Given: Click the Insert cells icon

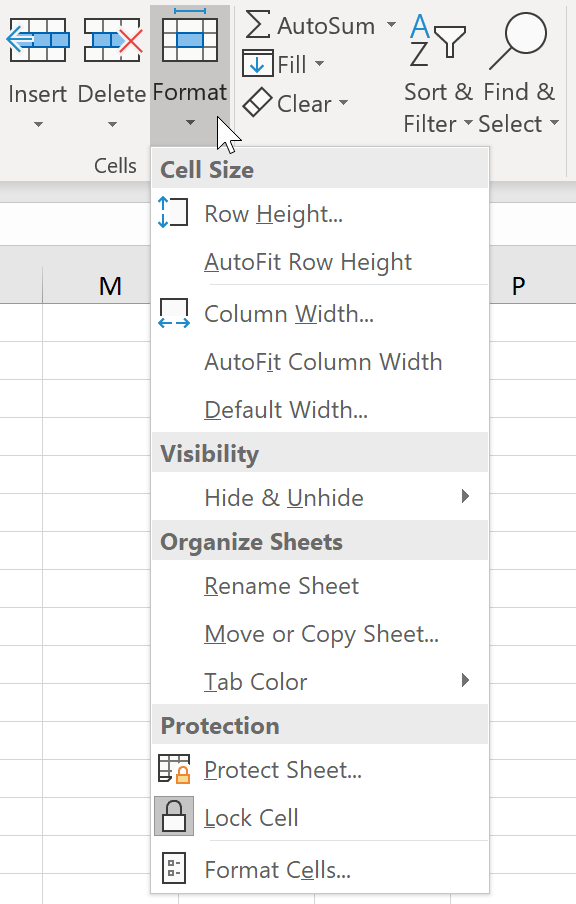Looking at the screenshot, I should [38, 40].
